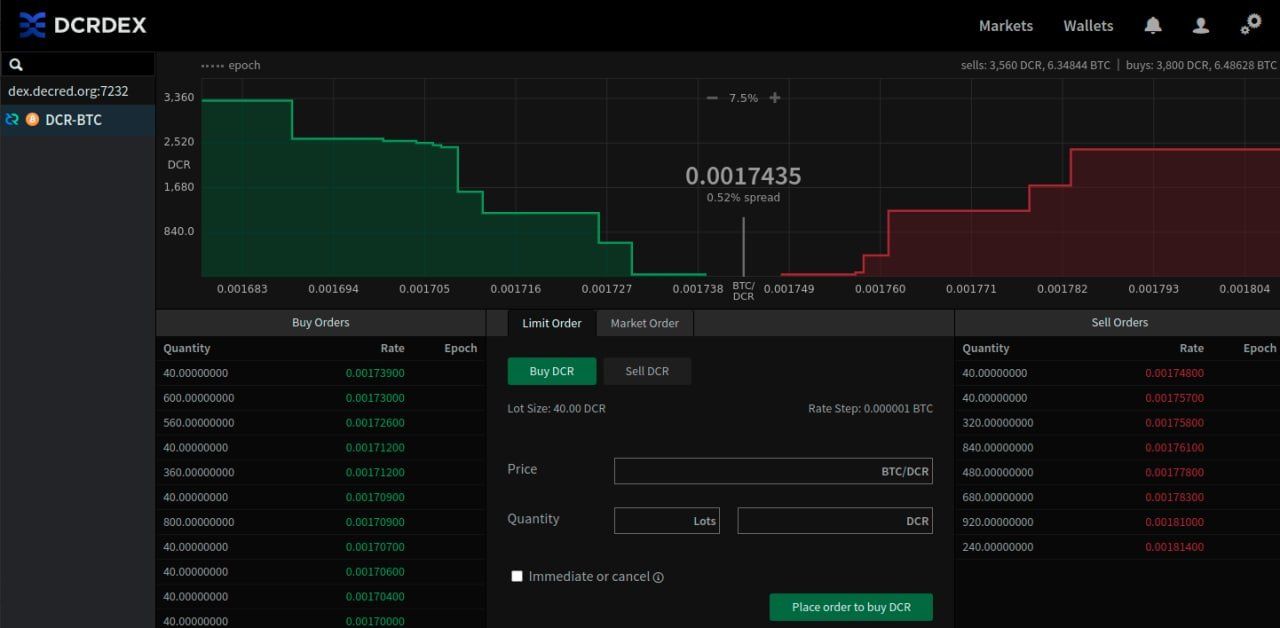This screenshot has width=1280, height=628.
Task: Select sell order at rate 0.00175700
Action: click(1118, 398)
